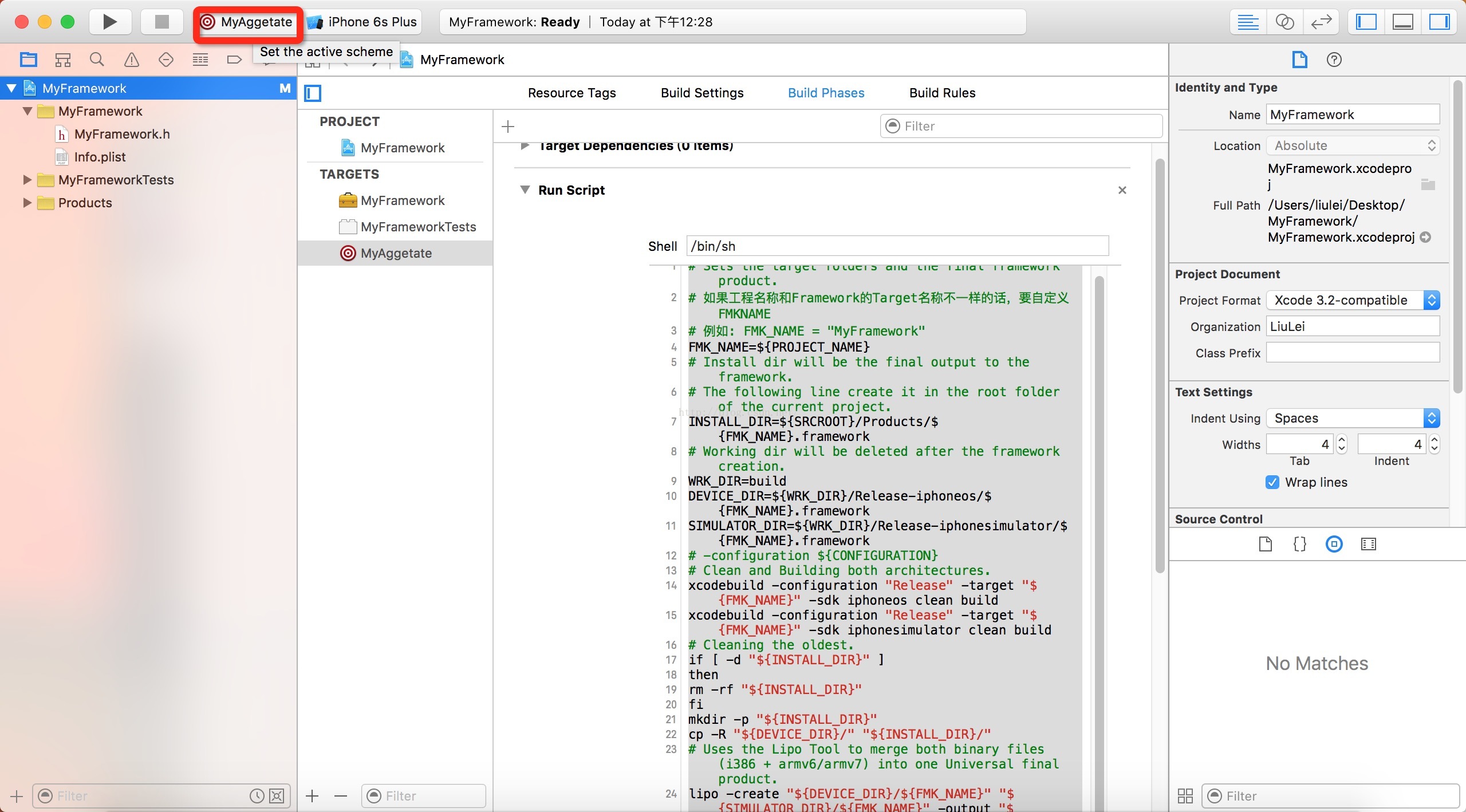The height and width of the screenshot is (812, 1466).
Task: Reveal full path in Finder arrow
Action: (1426, 237)
